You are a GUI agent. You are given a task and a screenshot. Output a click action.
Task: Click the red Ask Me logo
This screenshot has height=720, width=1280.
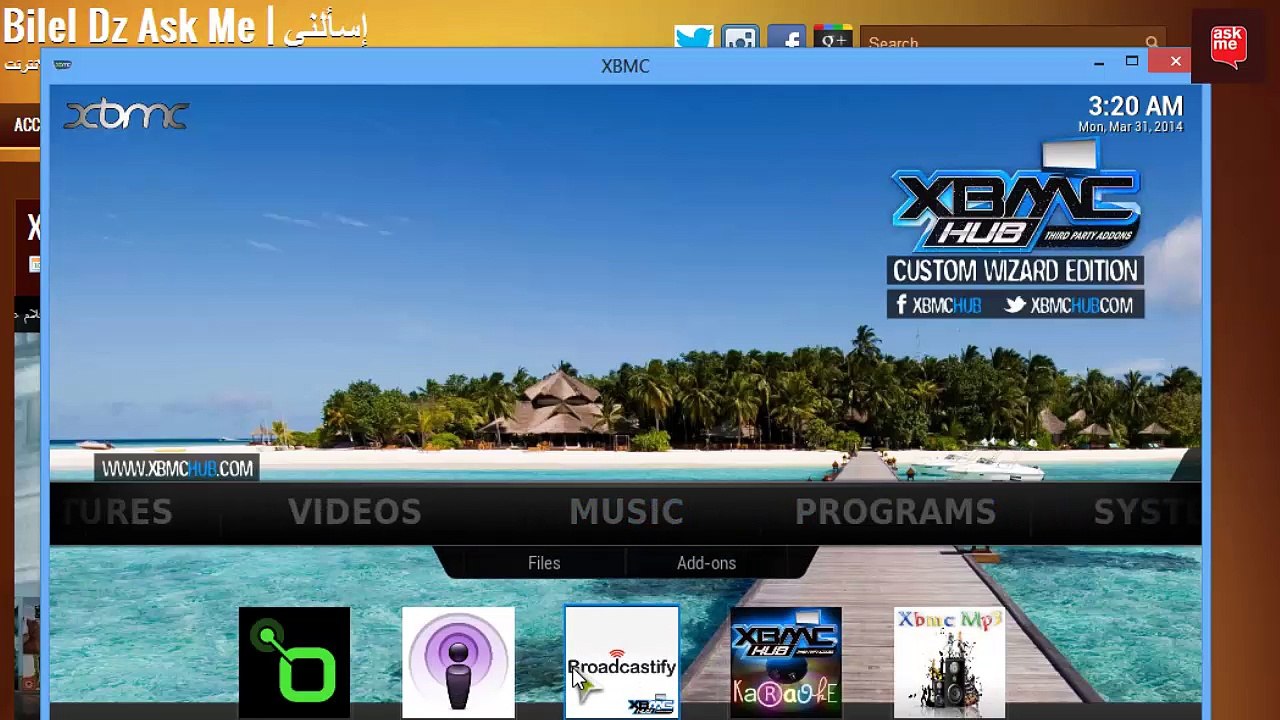(x=1228, y=47)
